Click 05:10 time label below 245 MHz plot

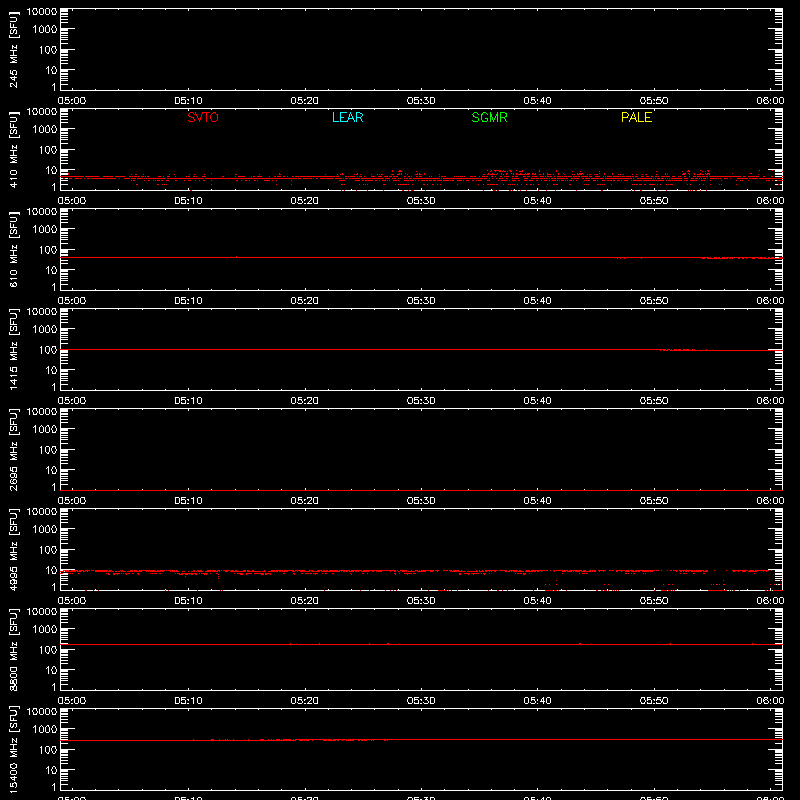point(188,101)
